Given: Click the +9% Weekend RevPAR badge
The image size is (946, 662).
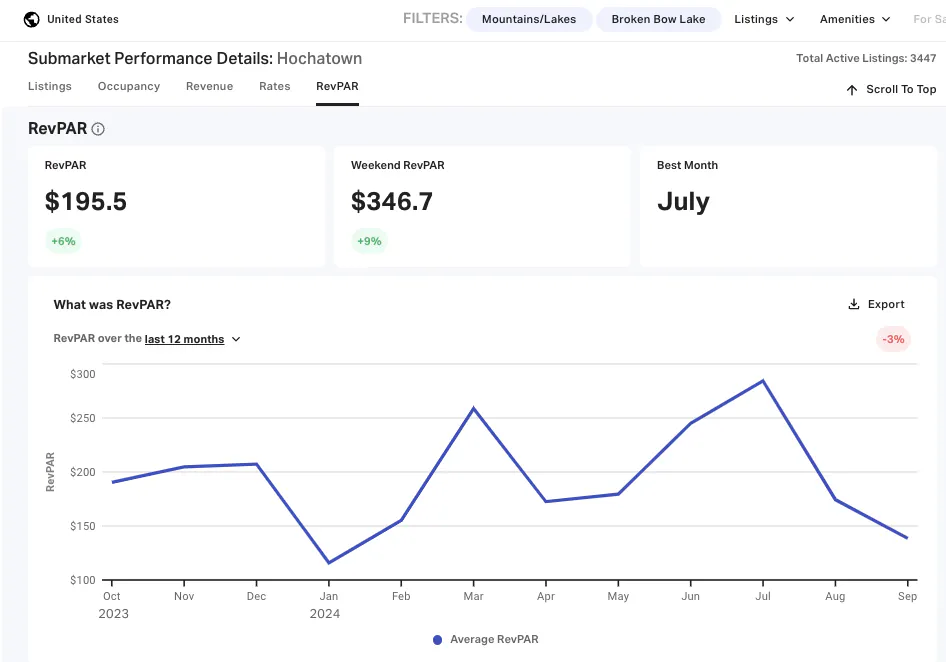Looking at the screenshot, I should (x=369, y=241).
